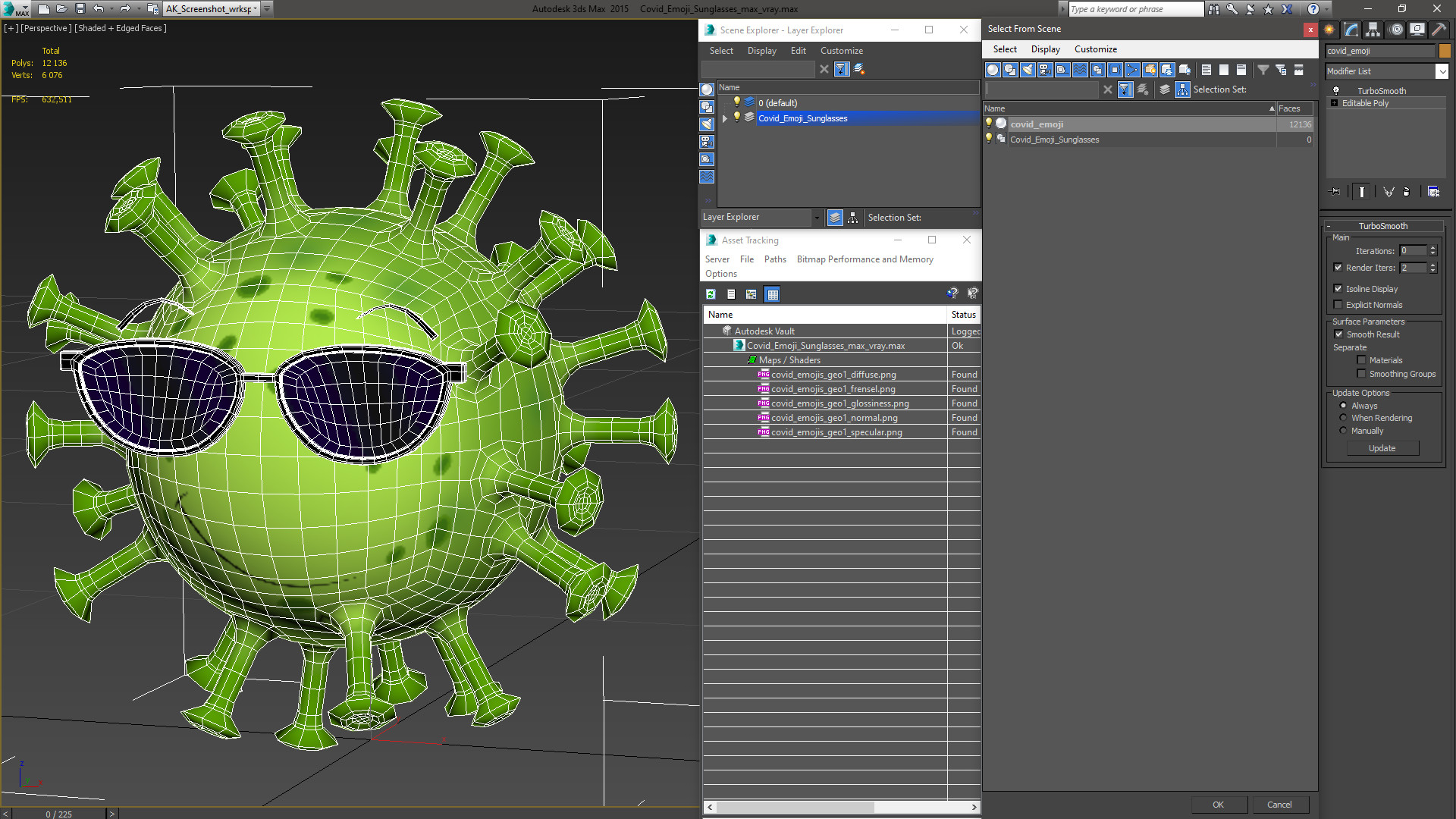Expand the Covid_Emoji_Sunglasses layer tree arrow
Screen dimensions: 1456x819
(x=724, y=118)
